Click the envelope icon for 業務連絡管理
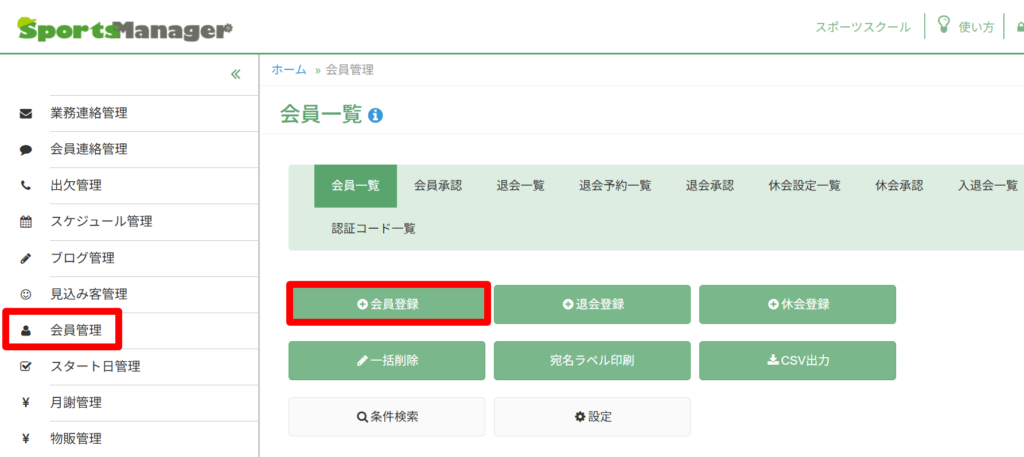Image resolution: width=1024 pixels, height=457 pixels. [26, 113]
